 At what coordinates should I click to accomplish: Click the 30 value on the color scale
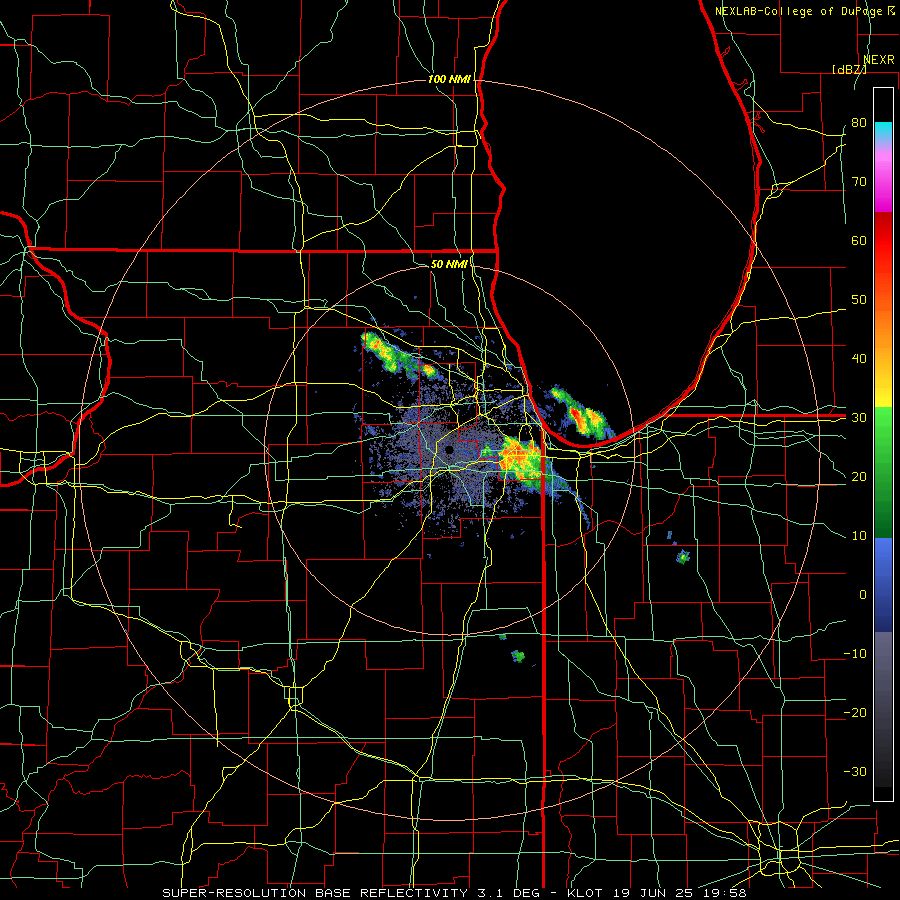859,418
